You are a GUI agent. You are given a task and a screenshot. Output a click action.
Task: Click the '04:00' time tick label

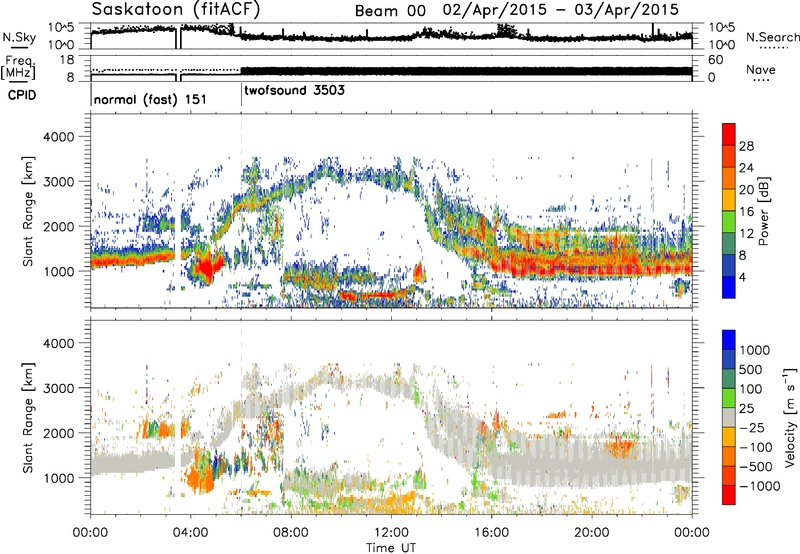191,533
